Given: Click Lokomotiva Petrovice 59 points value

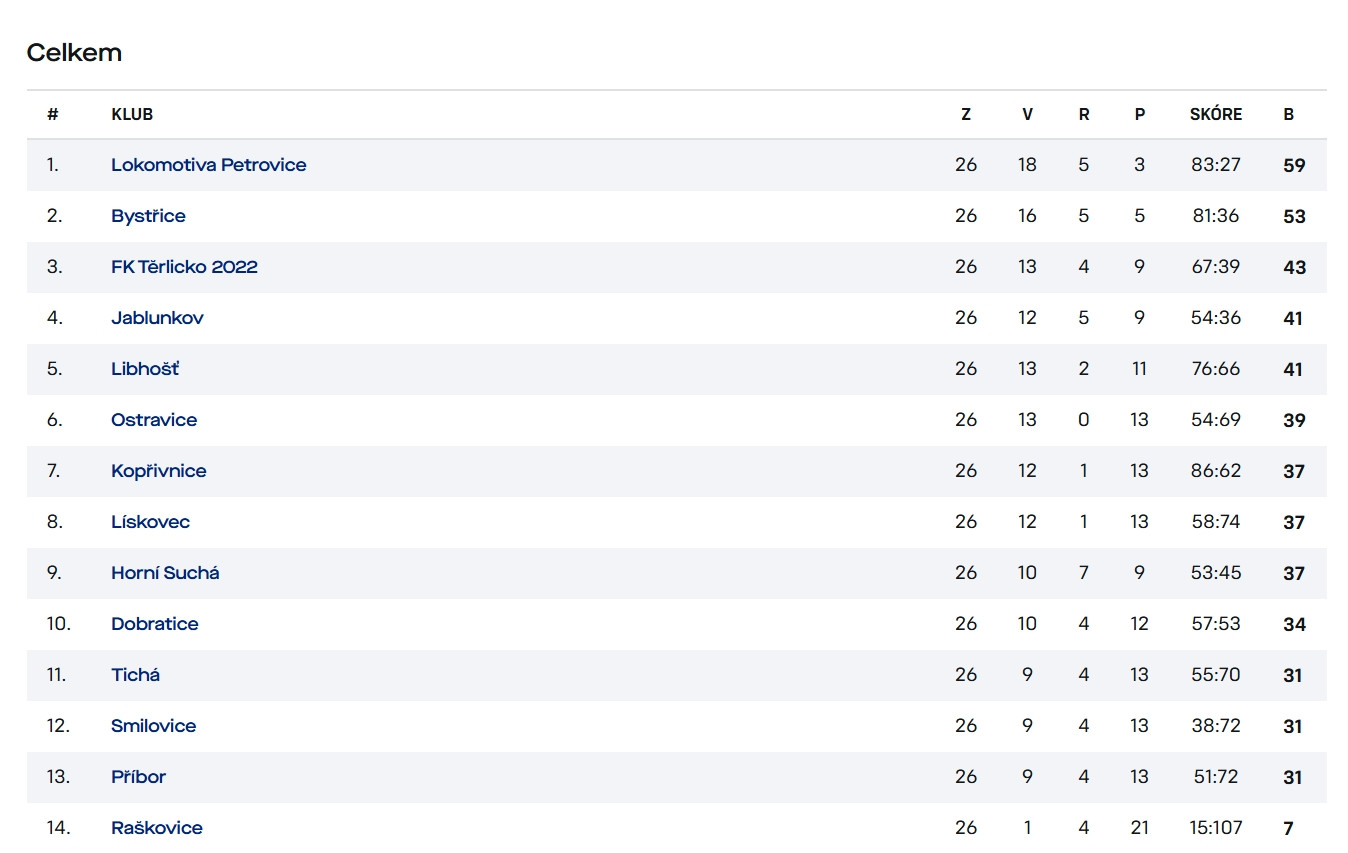Looking at the screenshot, I should [1294, 165].
